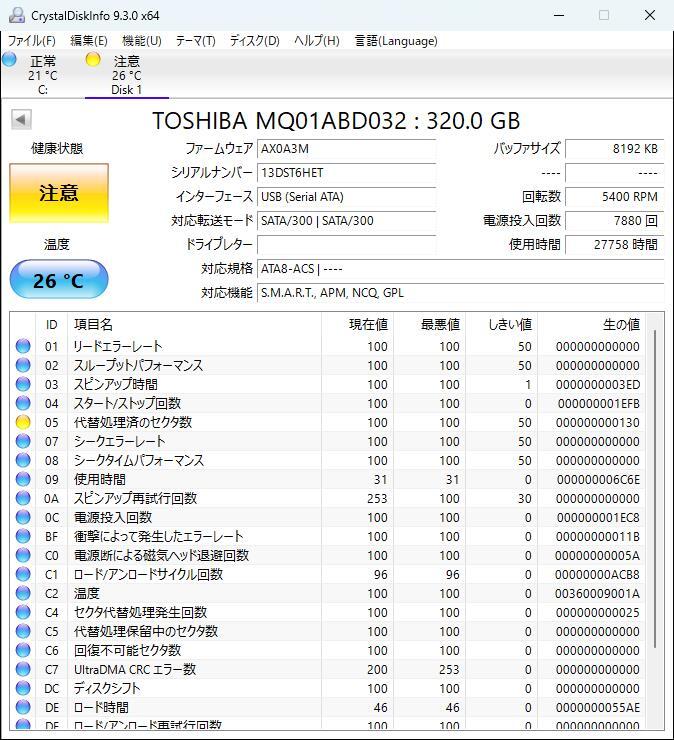Click status icon for DE ロード時間
The image size is (674, 740).
[x=23, y=707]
